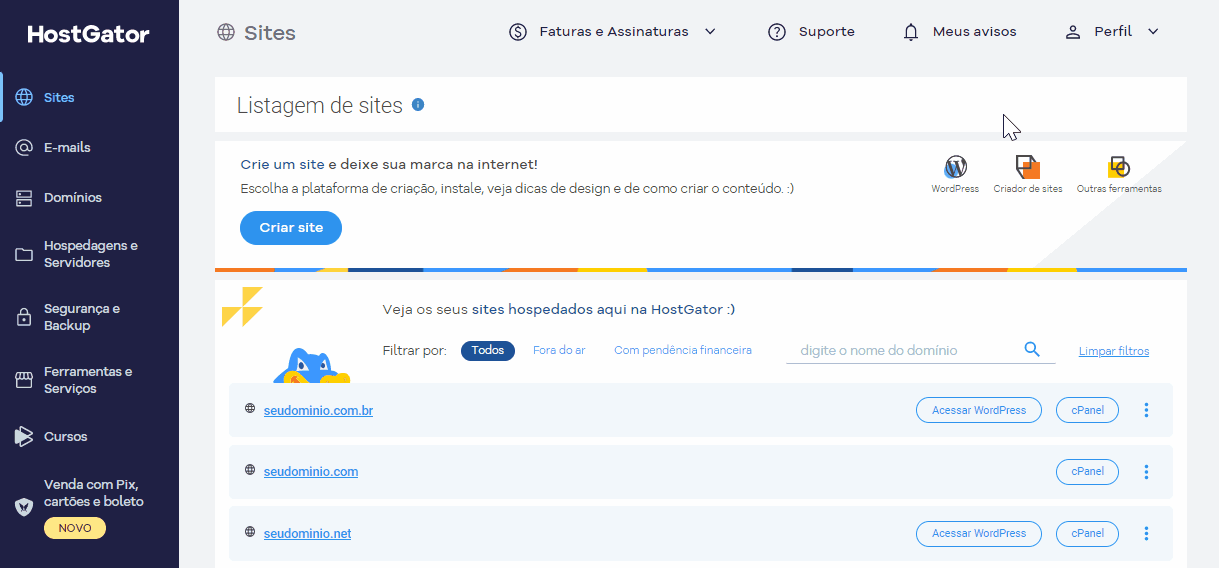Click Ferramentas e Serviços store icon
The height and width of the screenshot is (568, 1219).
(x=24, y=380)
